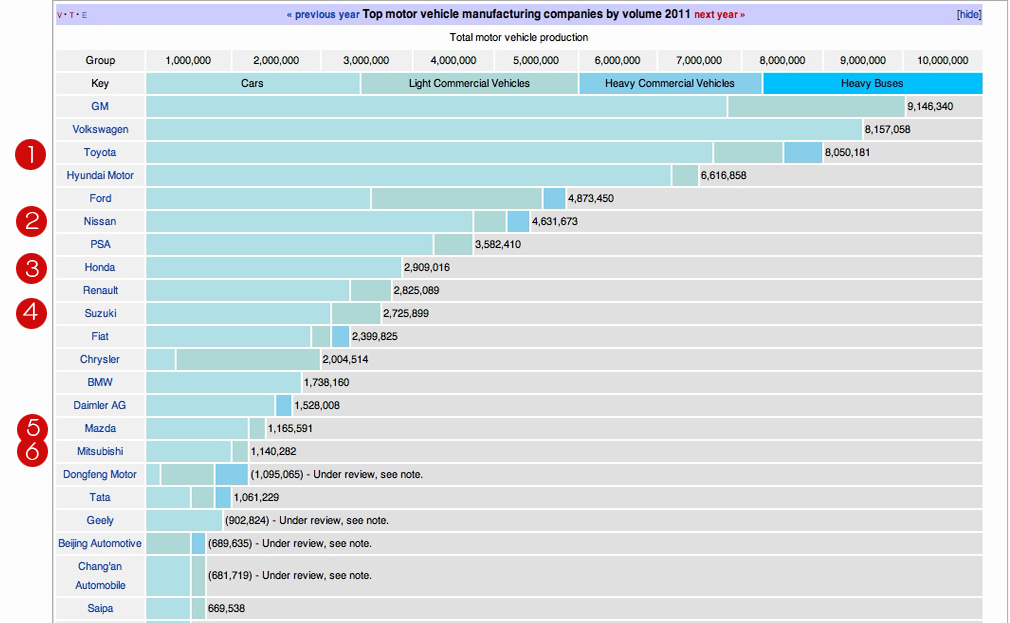Open the Chrysler link
Viewport: 1010px width, 623px height.
pyautogui.click(x=100, y=359)
